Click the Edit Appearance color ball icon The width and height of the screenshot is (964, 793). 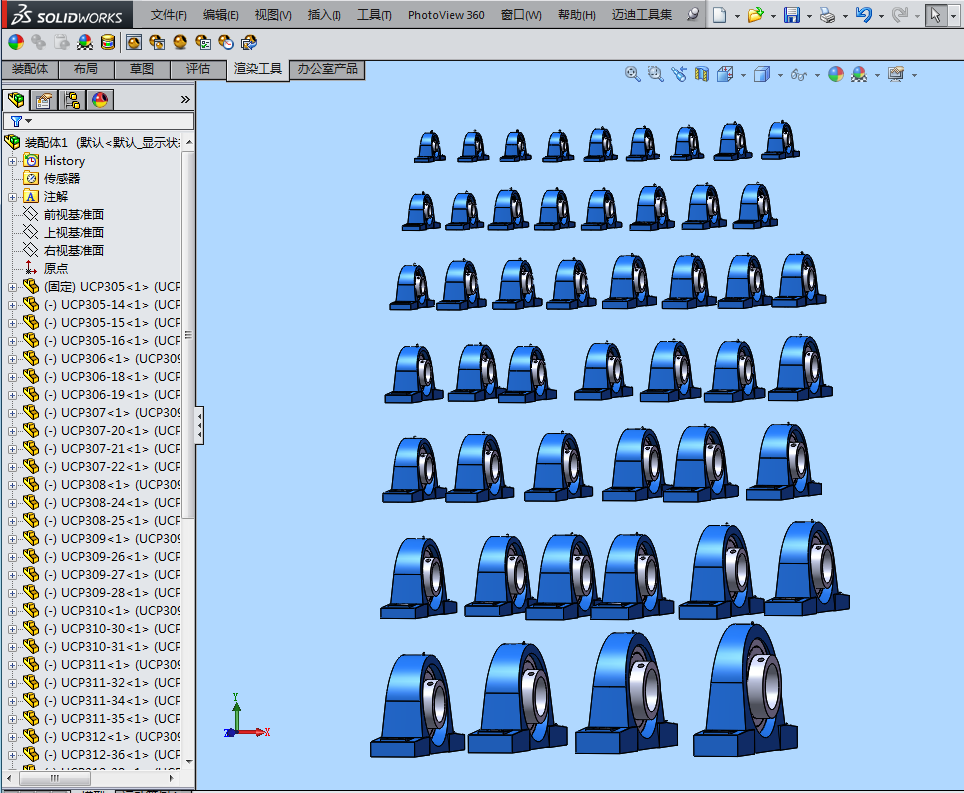tap(16, 42)
